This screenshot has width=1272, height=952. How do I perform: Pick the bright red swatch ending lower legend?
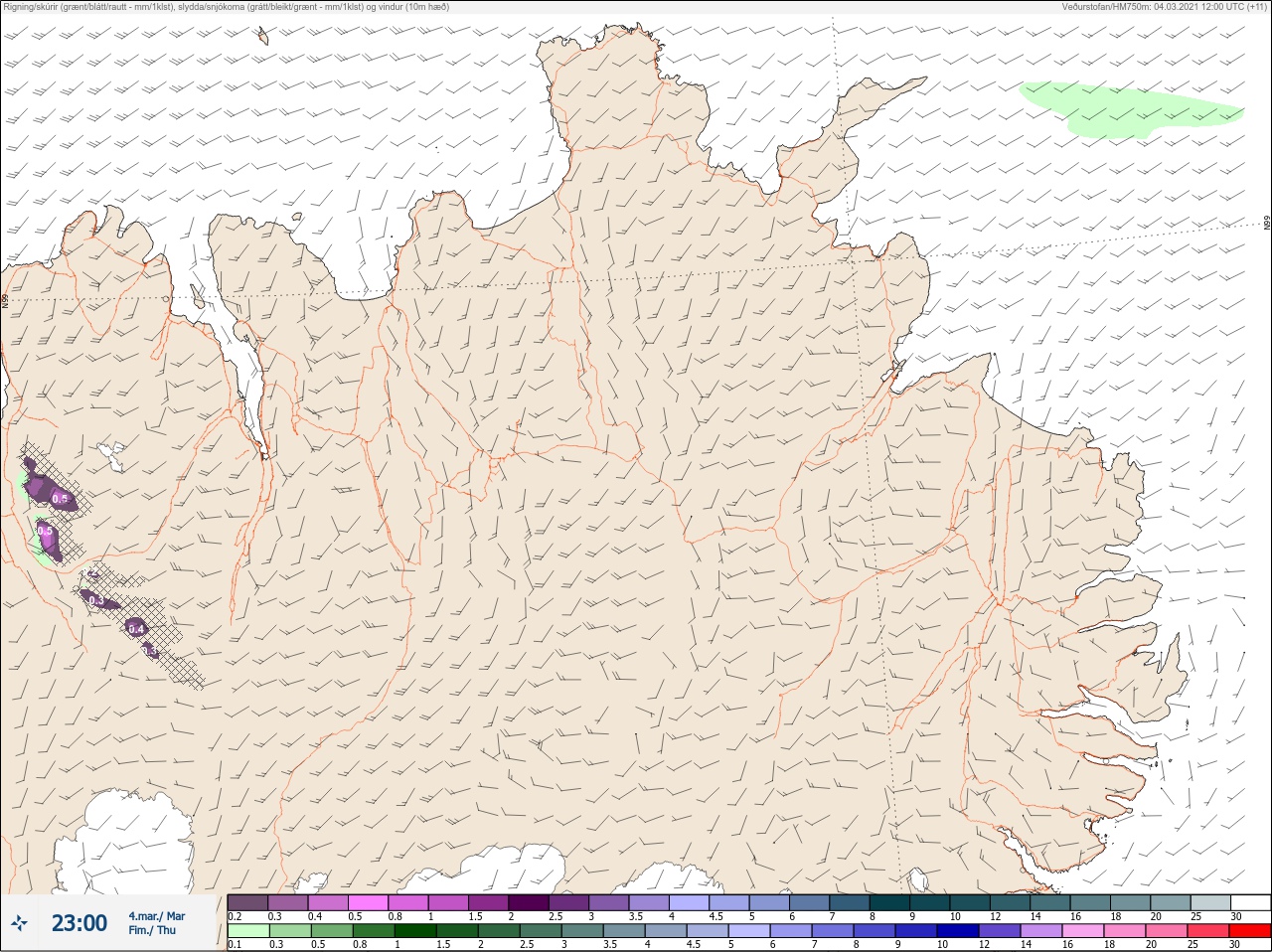pyautogui.click(x=1250, y=931)
